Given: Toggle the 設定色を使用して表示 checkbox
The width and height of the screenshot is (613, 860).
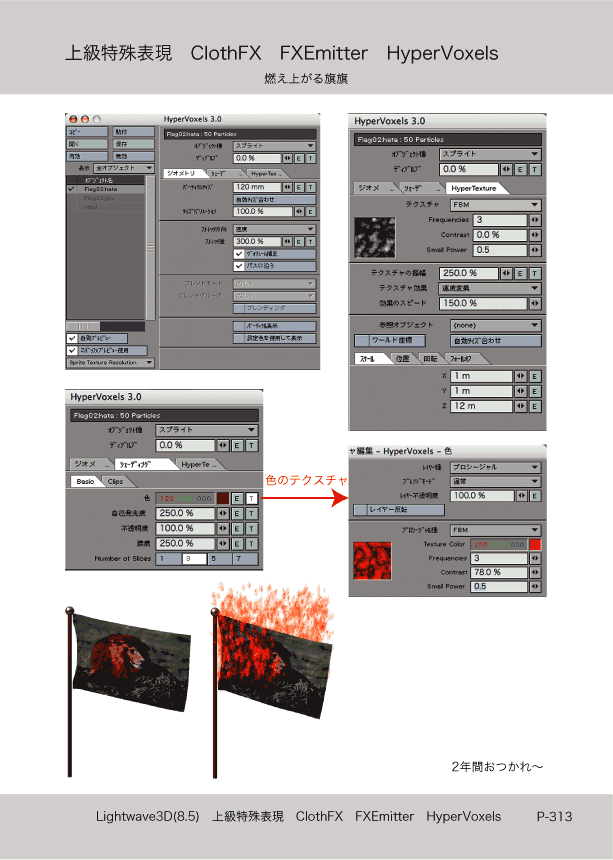Looking at the screenshot, I should click(x=238, y=338).
